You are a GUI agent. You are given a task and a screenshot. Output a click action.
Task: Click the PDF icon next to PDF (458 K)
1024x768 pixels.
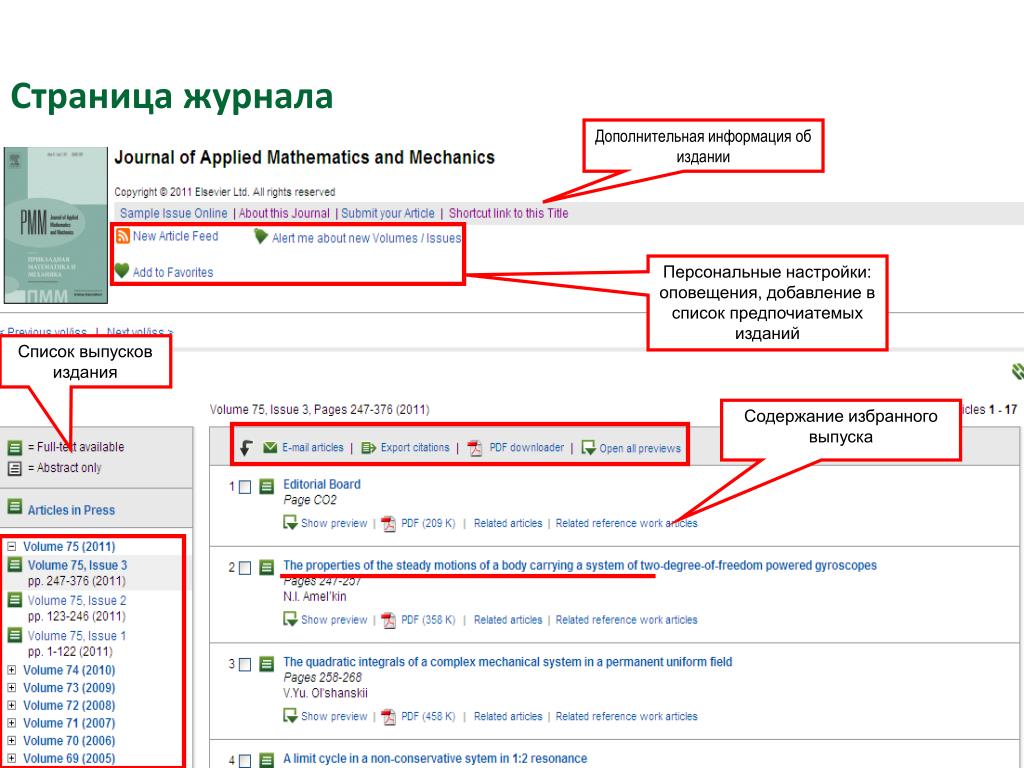(389, 717)
